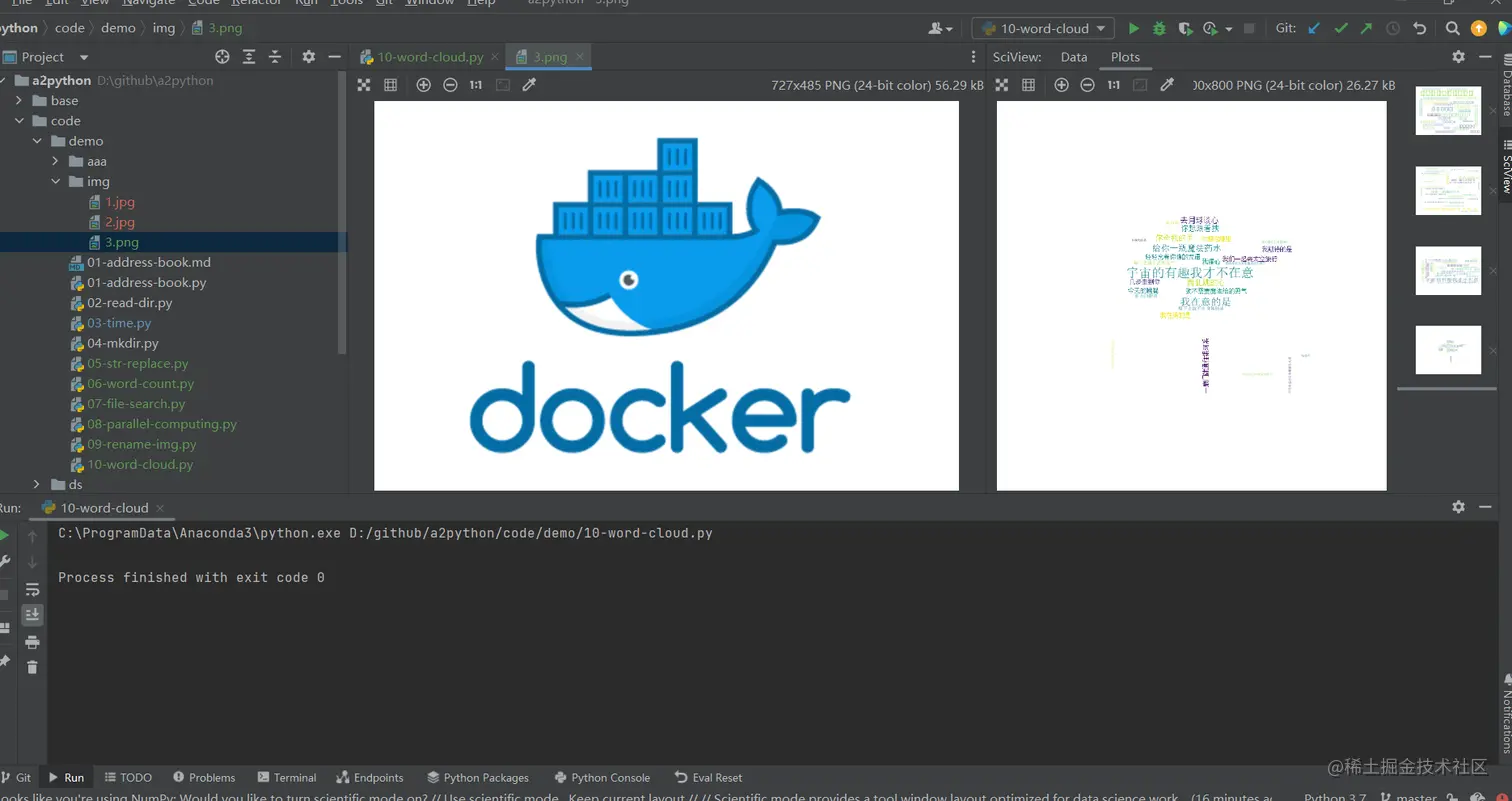Image resolution: width=1512 pixels, height=801 pixels.
Task: Switch to the 10-word-cloud.py editor tab
Action: (430, 57)
